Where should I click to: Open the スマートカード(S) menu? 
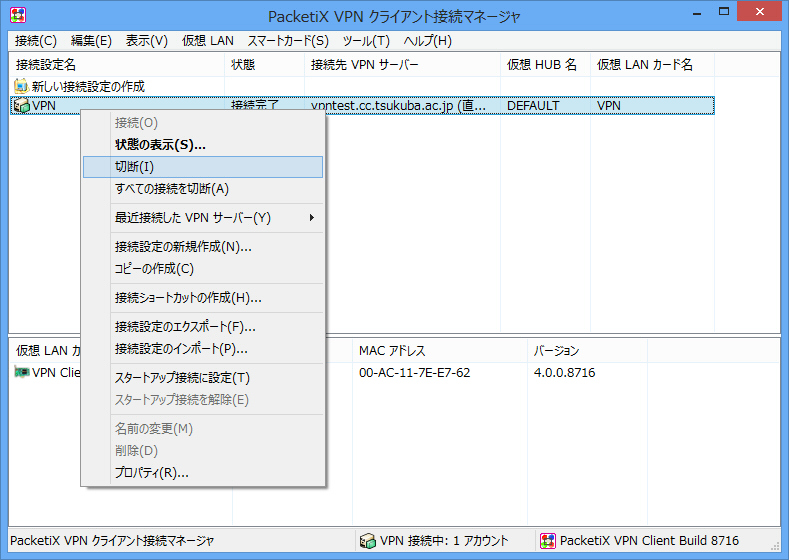pyautogui.click(x=288, y=41)
